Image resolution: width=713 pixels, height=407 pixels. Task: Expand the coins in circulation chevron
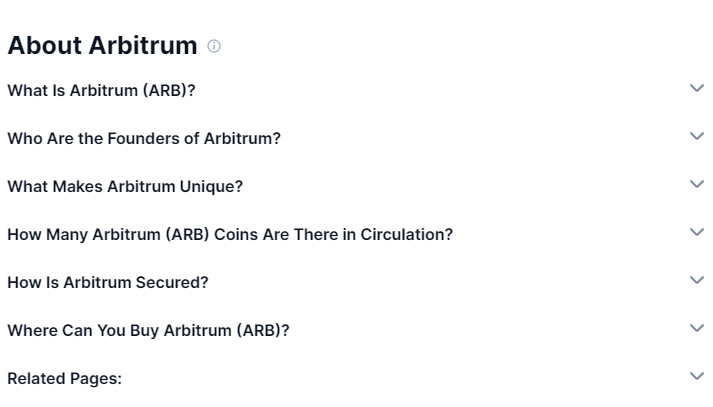click(x=697, y=233)
